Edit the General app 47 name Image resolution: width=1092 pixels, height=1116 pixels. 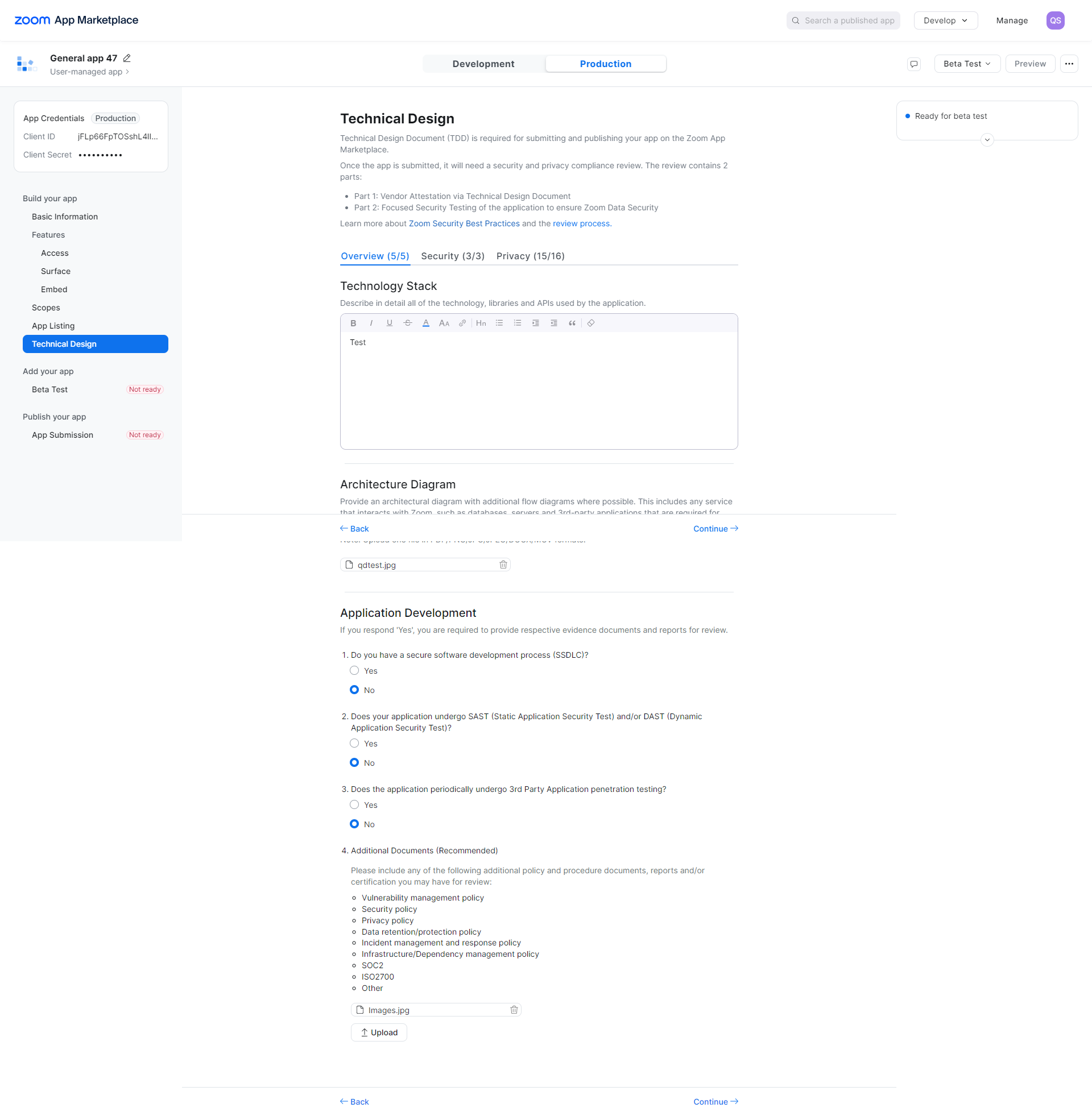127,58
